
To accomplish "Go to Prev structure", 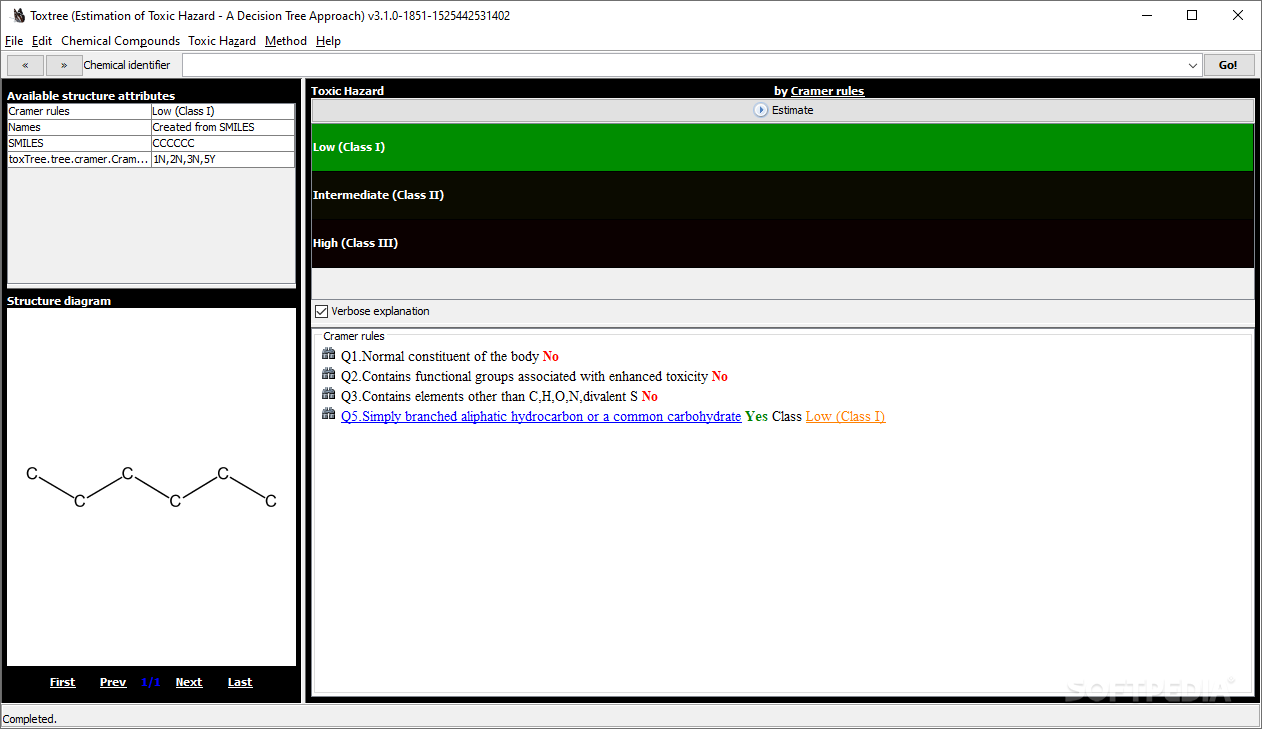I will point(113,682).
